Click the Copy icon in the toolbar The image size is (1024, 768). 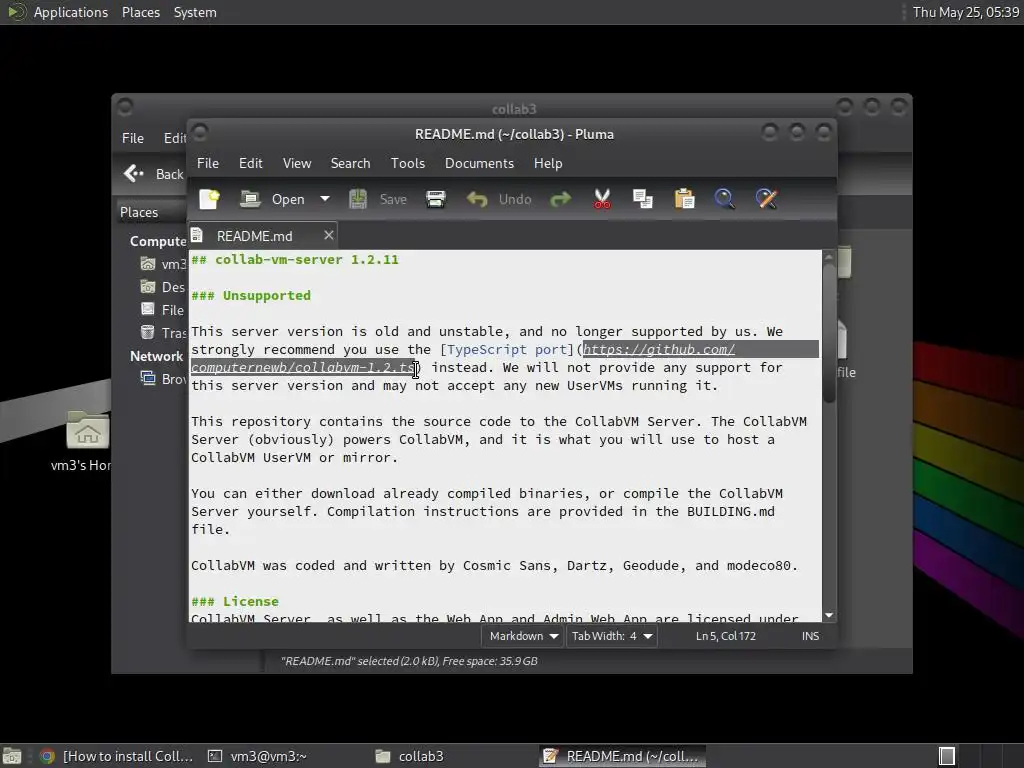pos(643,199)
